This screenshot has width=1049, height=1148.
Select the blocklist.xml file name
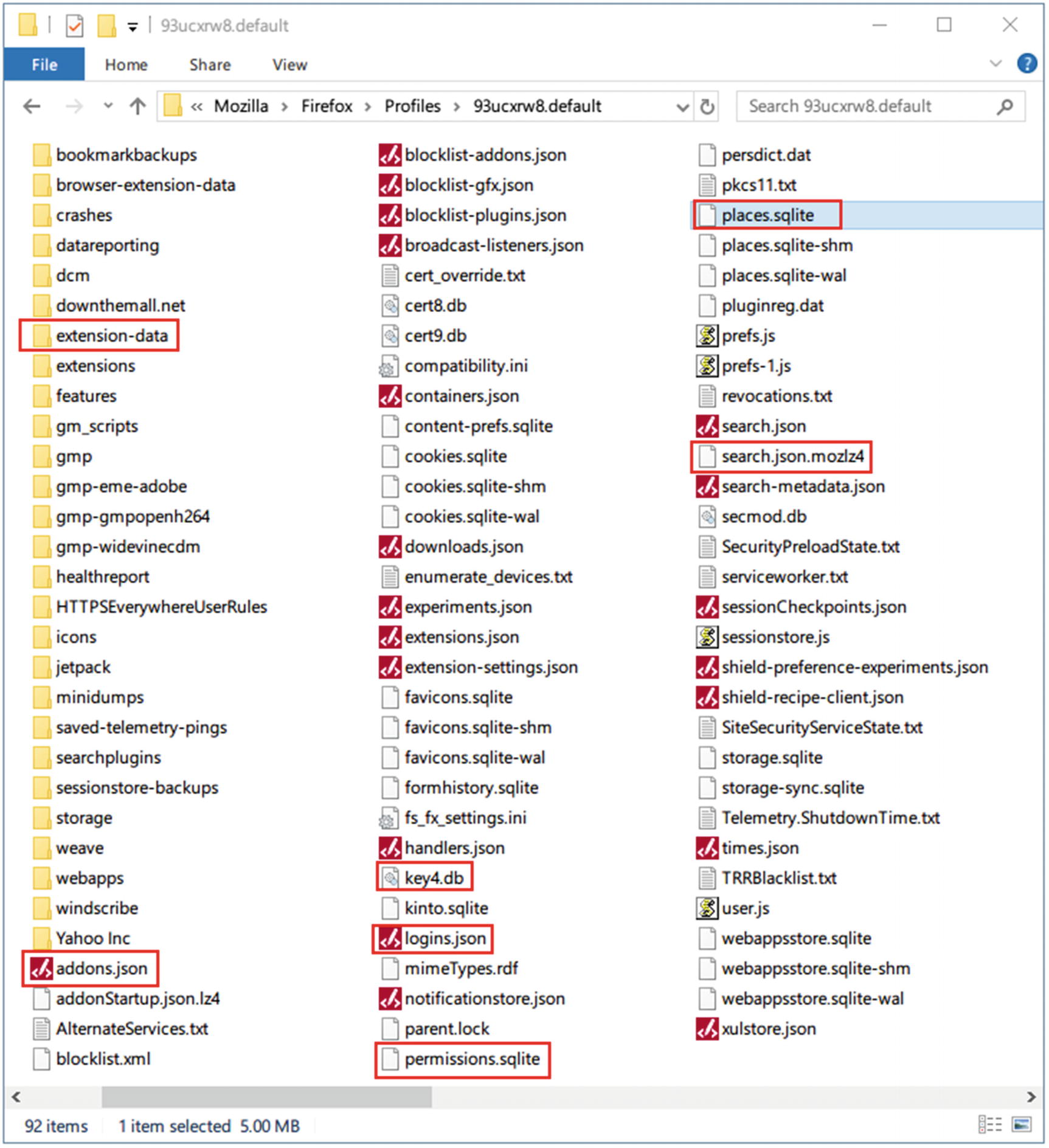[103, 1059]
